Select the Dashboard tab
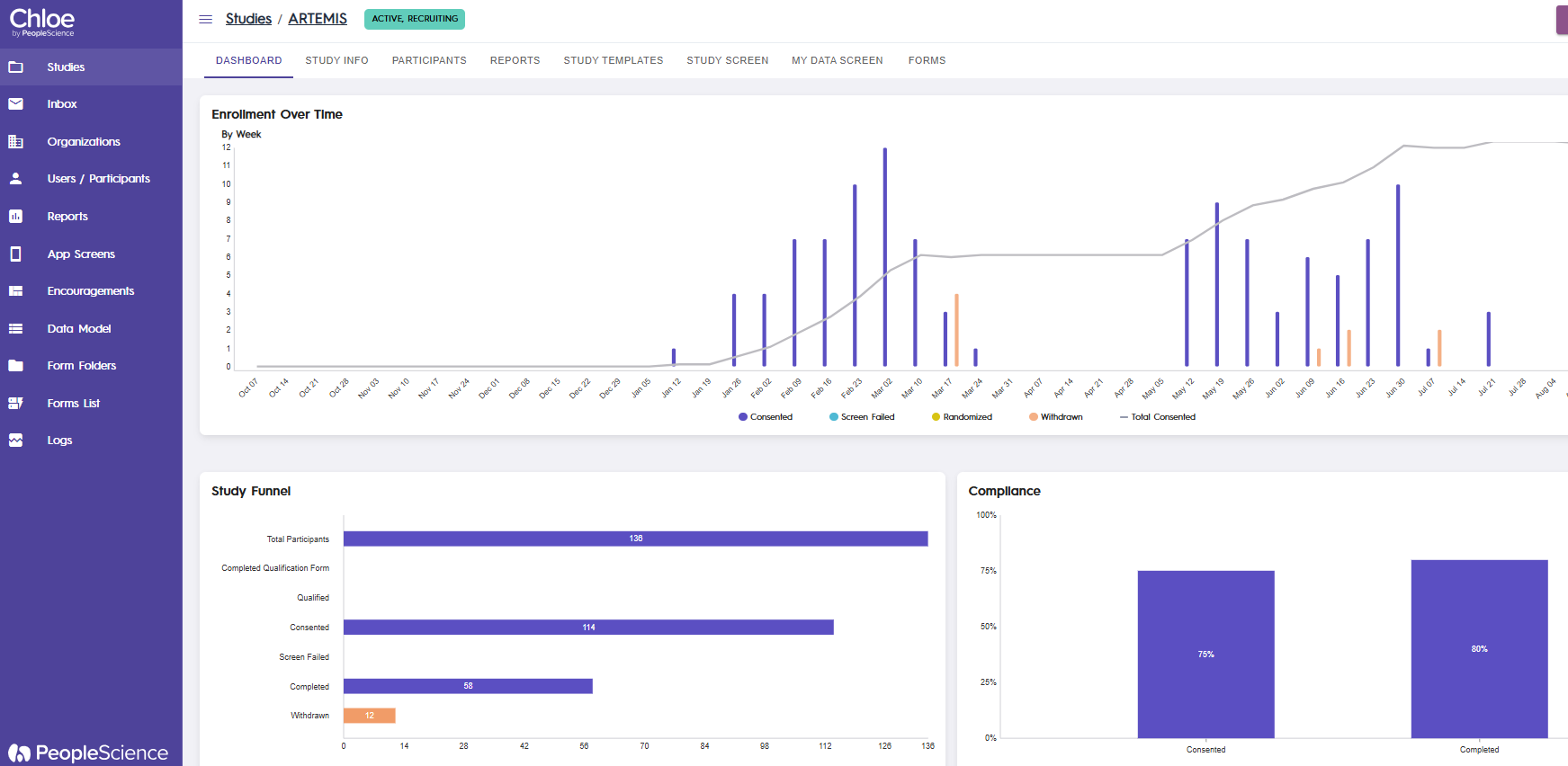Image resolution: width=1568 pixels, height=766 pixels. coord(248,60)
